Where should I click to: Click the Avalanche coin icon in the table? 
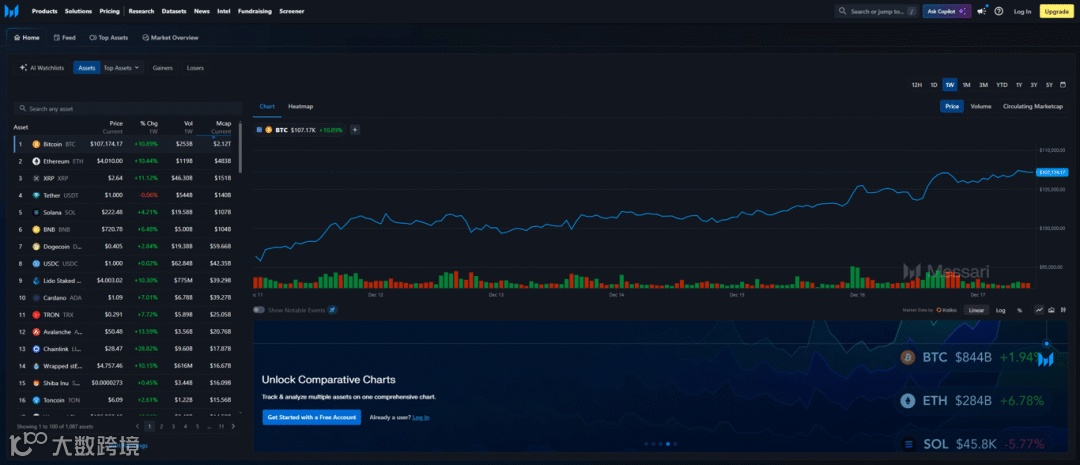tap(37, 332)
